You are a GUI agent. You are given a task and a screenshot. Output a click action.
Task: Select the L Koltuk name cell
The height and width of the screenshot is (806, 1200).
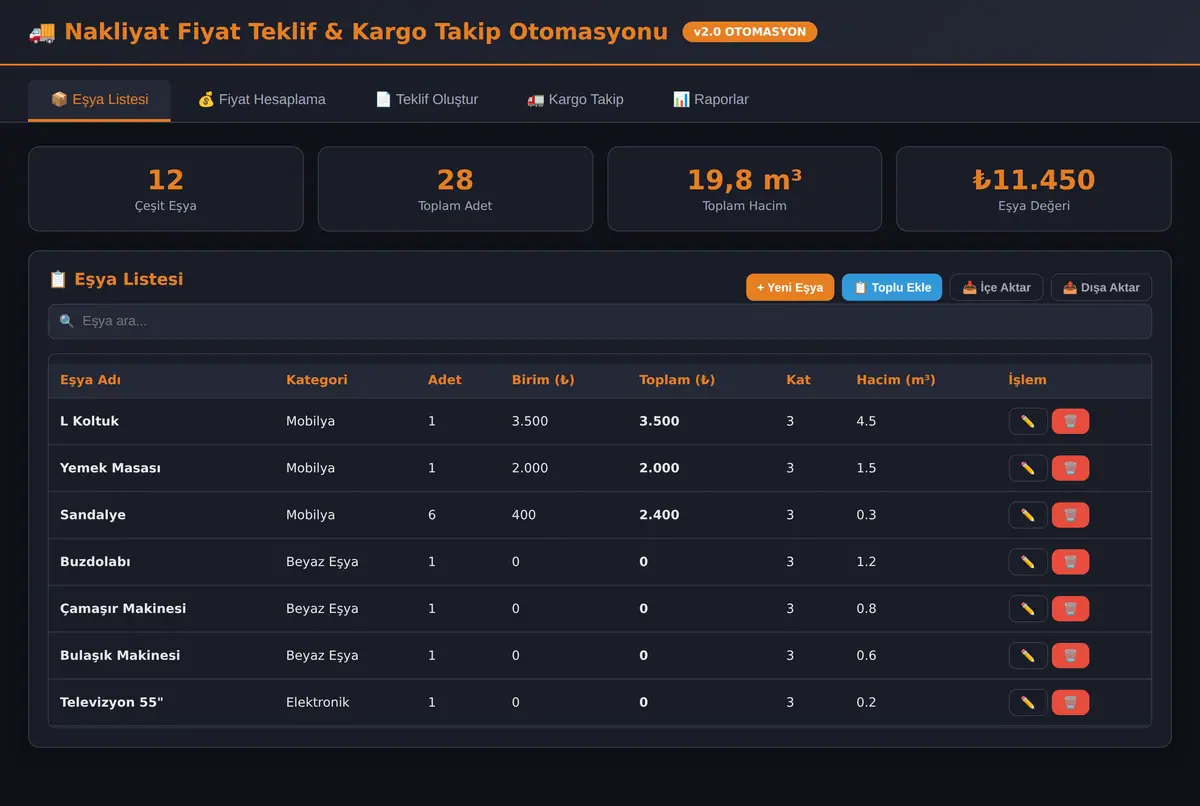(x=89, y=421)
